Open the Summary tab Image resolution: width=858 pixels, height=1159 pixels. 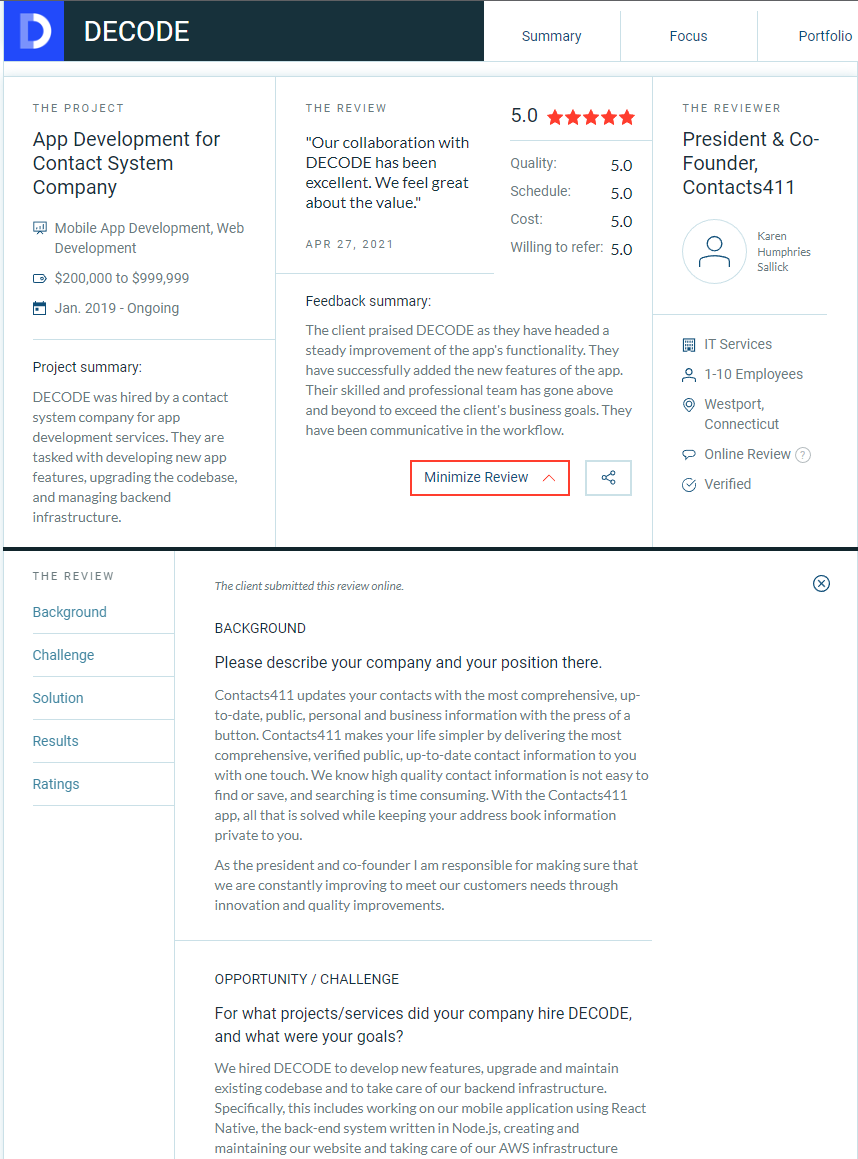(x=551, y=36)
